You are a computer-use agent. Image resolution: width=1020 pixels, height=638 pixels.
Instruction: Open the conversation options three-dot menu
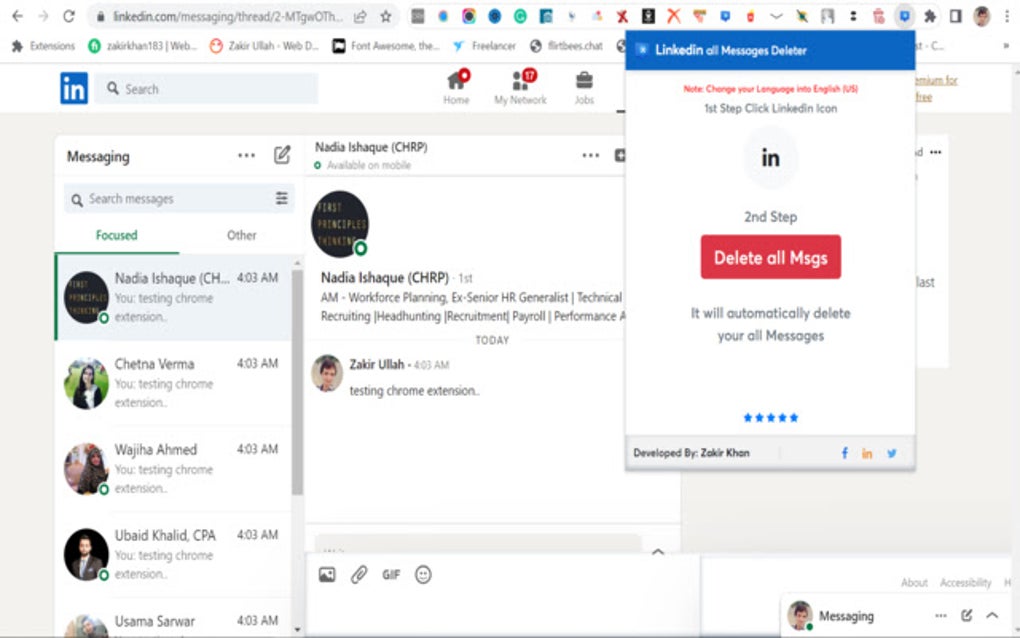pyautogui.click(x=590, y=155)
